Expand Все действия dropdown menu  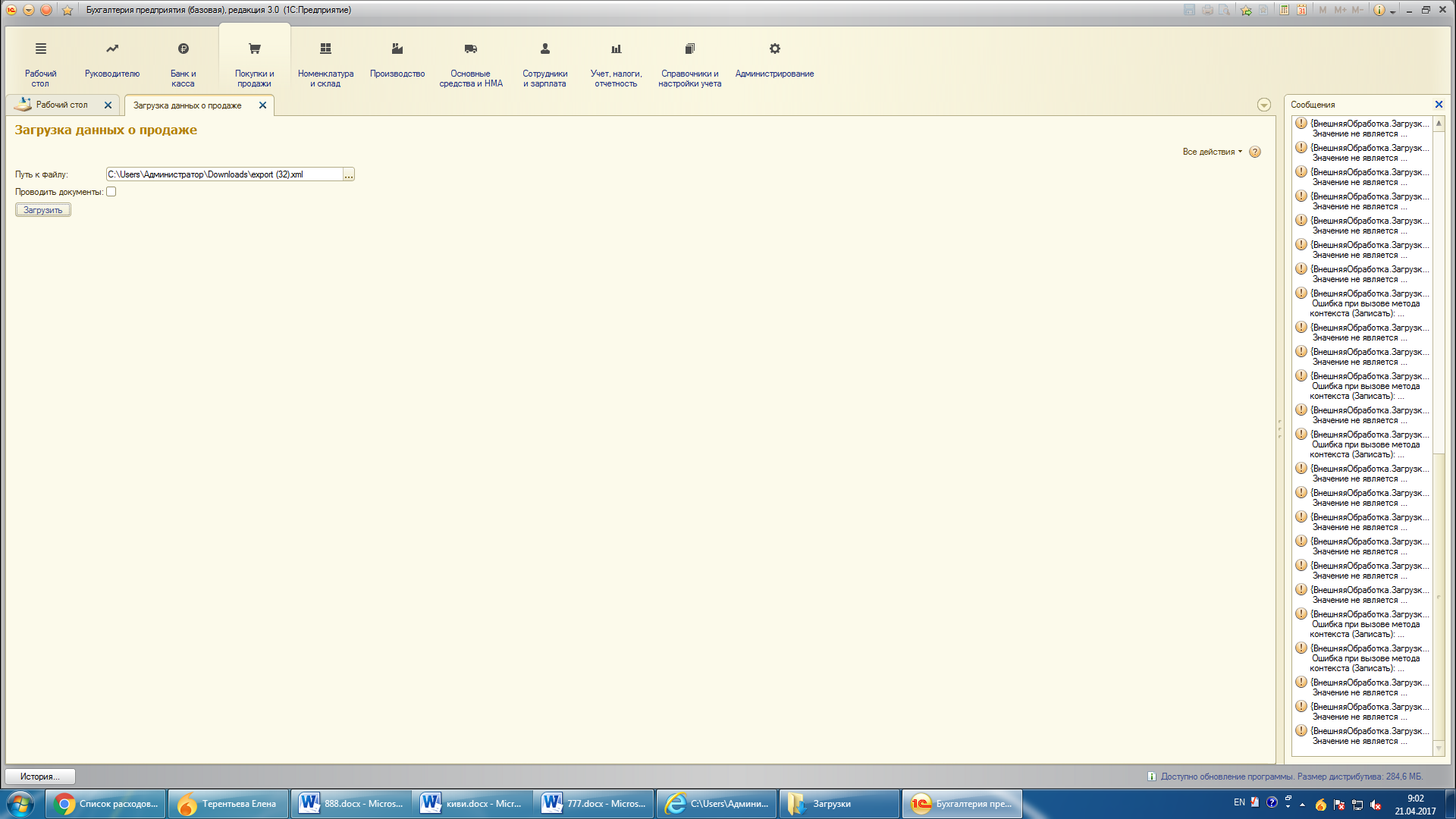(x=1212, y=152)
